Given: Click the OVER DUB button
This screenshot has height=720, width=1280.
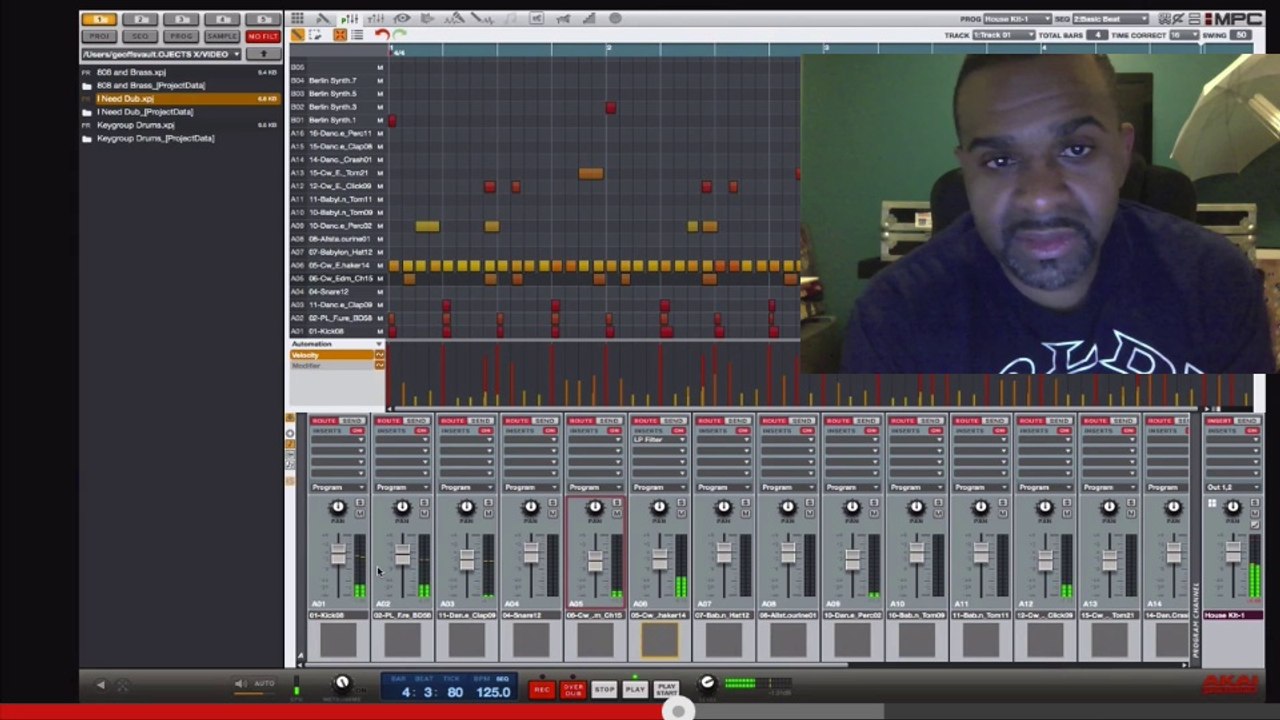Looking at the screenshot, I should click(x=573, y=689).
